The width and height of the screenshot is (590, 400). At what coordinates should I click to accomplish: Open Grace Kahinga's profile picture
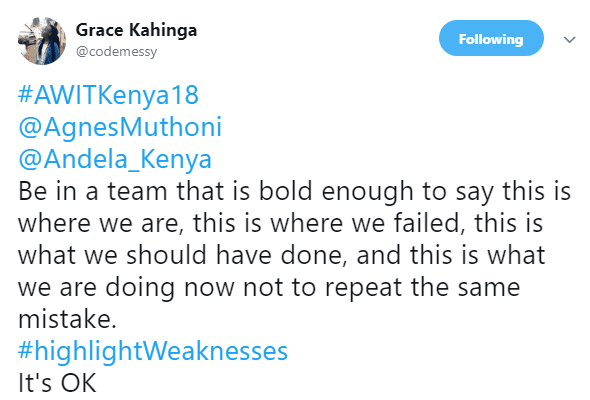[42, 41]
